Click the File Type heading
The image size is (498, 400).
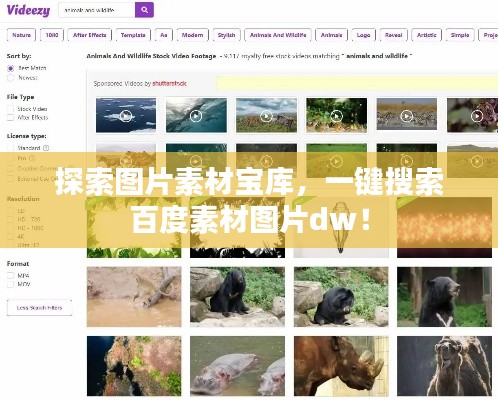pyautogui.click(x=20, y=97)
